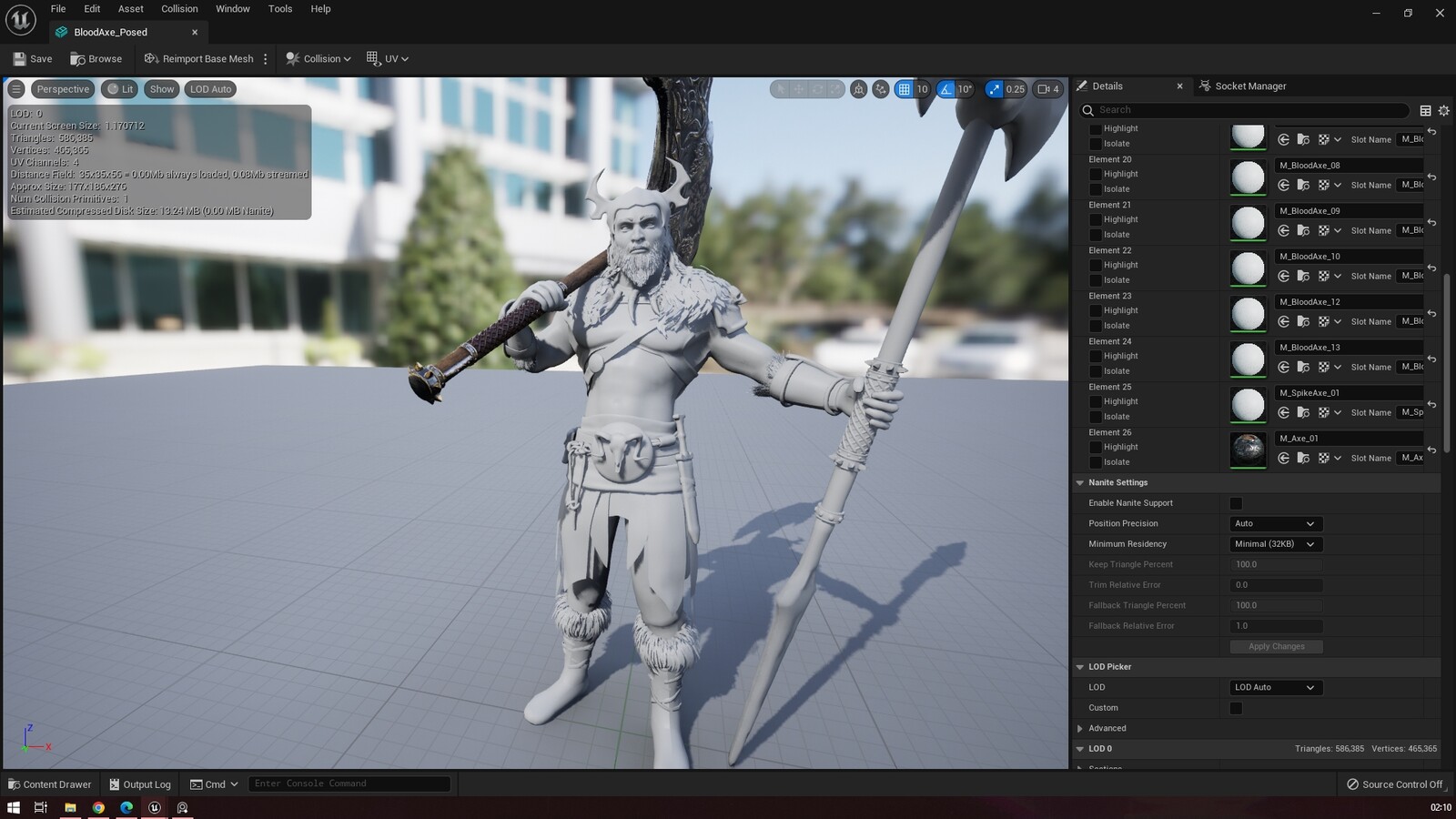1456x819 pixels.
Task: Enable Isolate for Element 20
Action: tap(1096, 189)
